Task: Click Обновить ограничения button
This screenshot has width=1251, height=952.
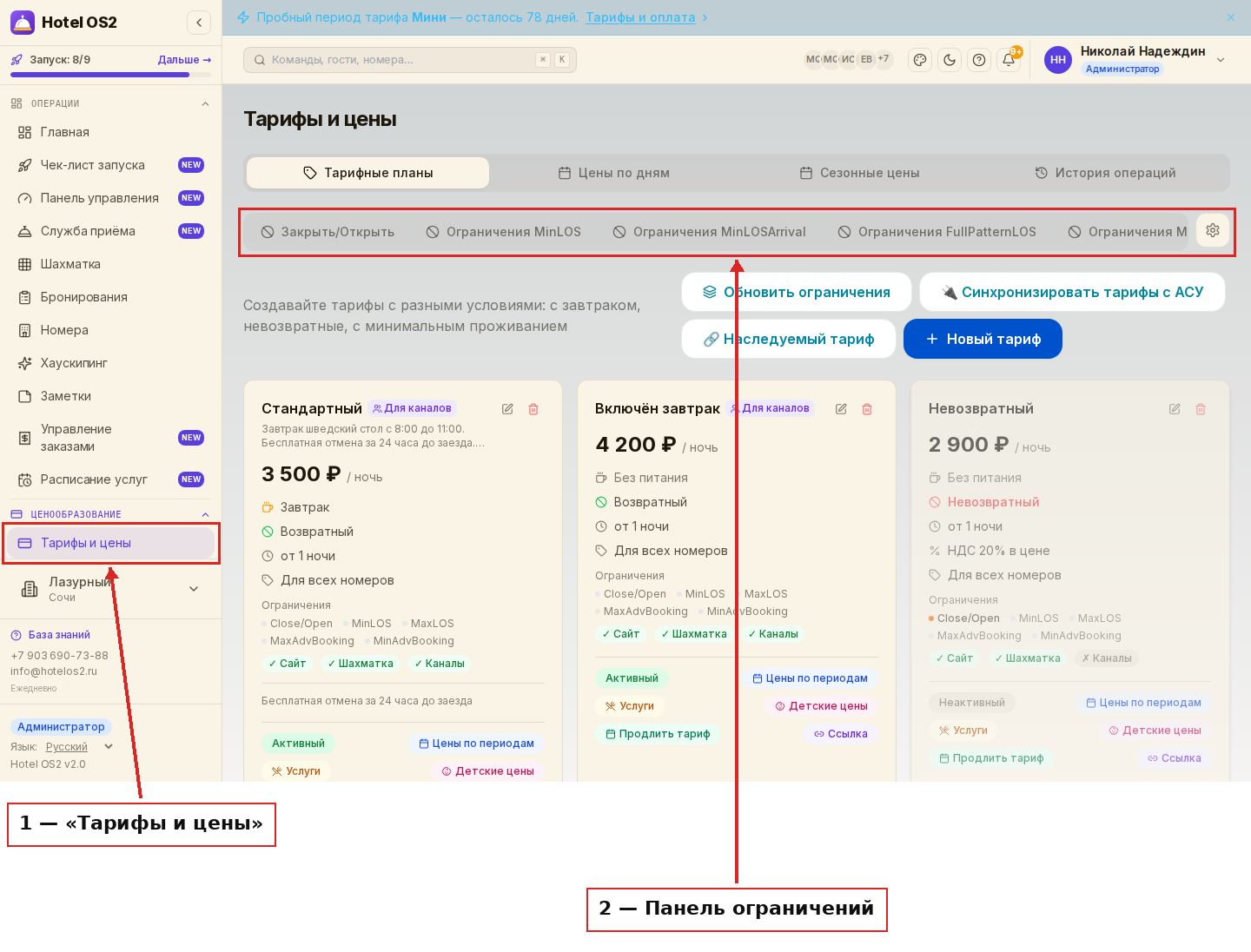Action: 797,292
